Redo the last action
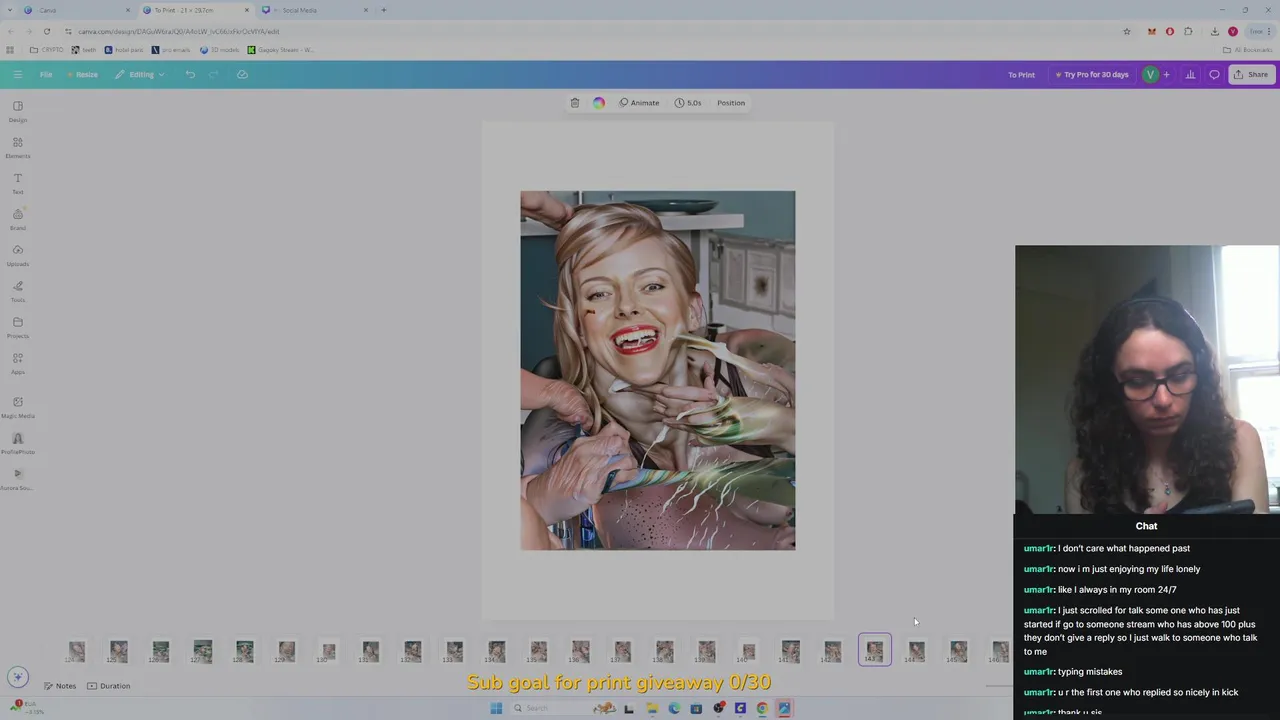1280x720 pixels. [x=214, y=75]
